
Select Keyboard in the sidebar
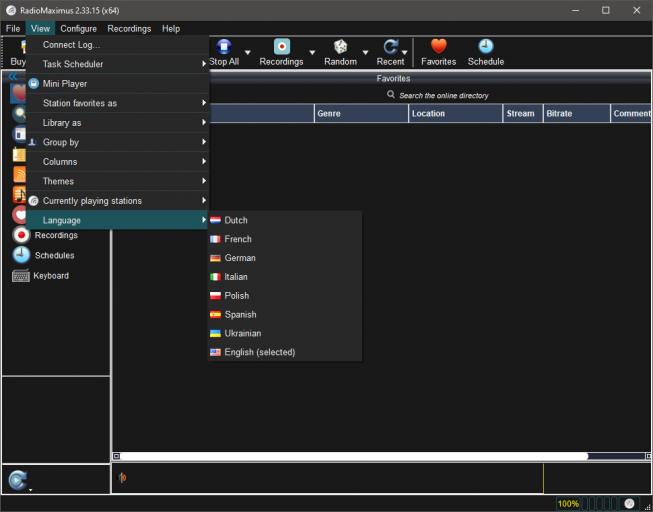pos(40,276)
